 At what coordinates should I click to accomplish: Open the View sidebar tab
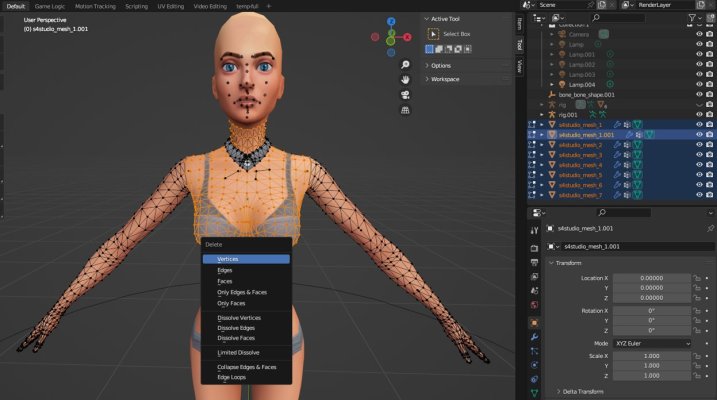(519, 66)
